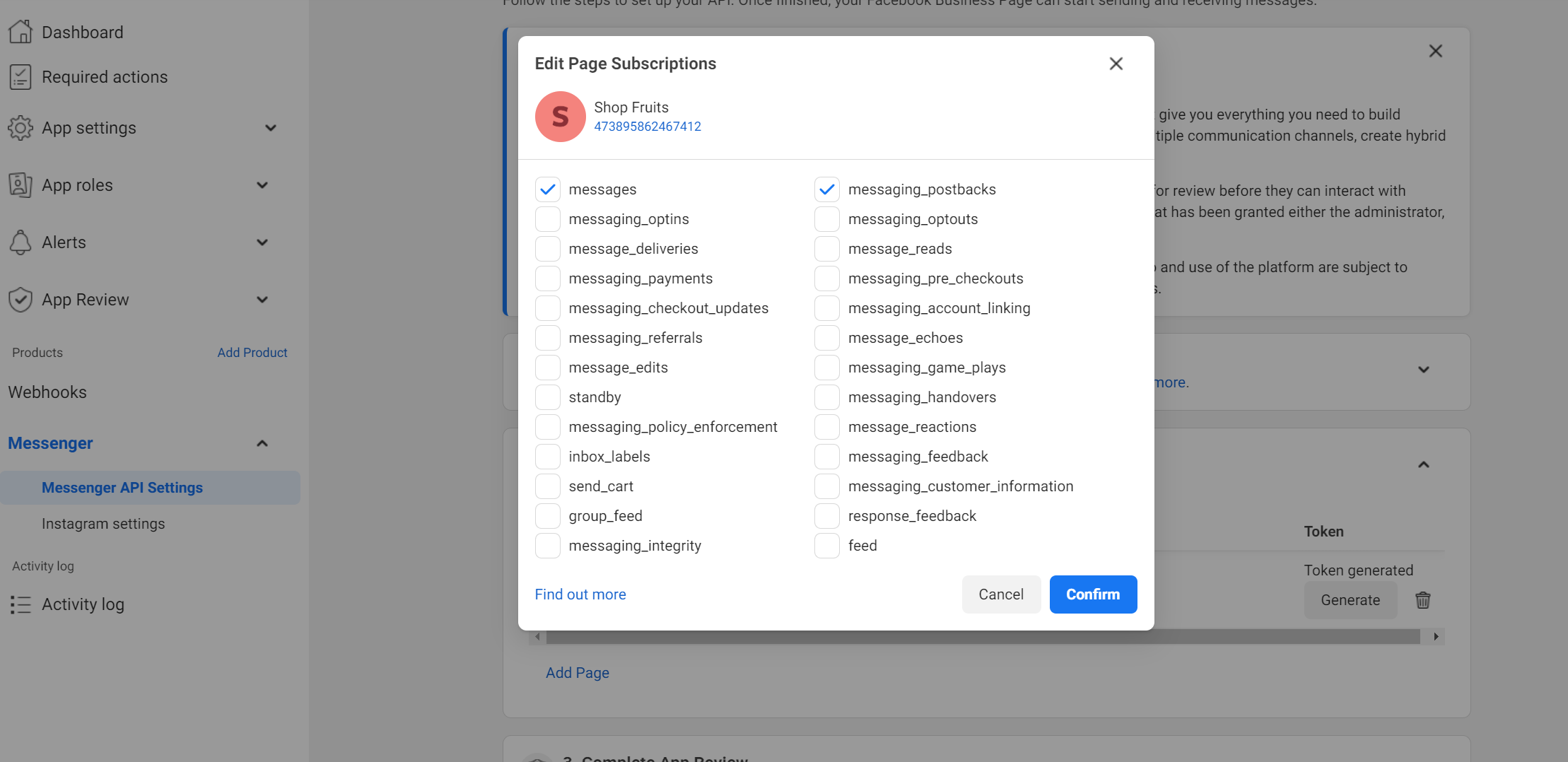
Task: Collapse the App settings section chevron
Action: (x=271, y=128)
